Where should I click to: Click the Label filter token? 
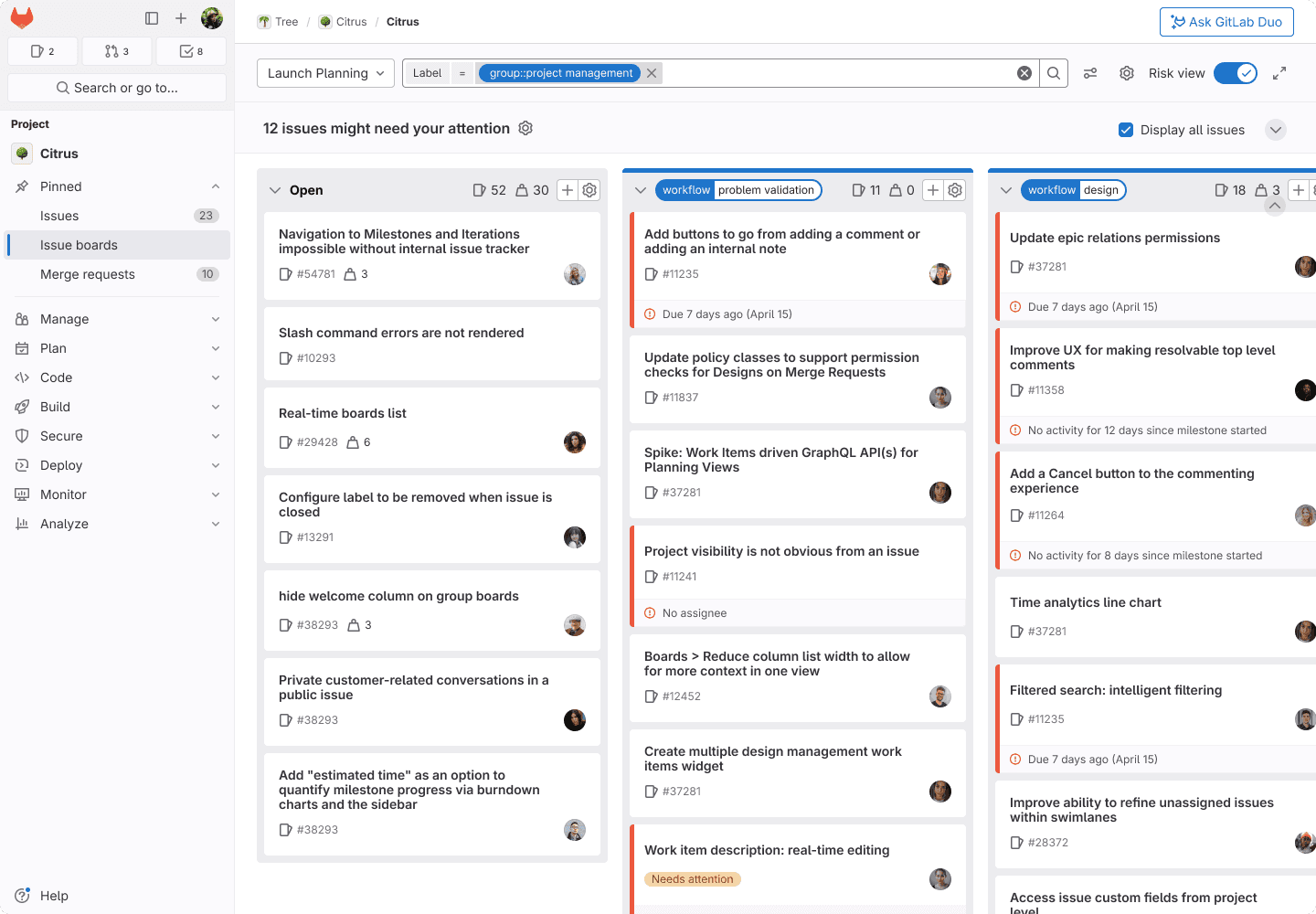[427, 73]
